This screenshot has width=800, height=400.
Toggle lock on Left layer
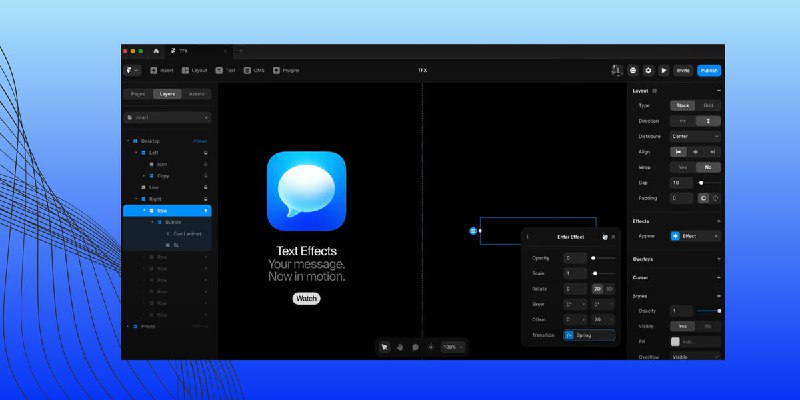click(206, 153)
